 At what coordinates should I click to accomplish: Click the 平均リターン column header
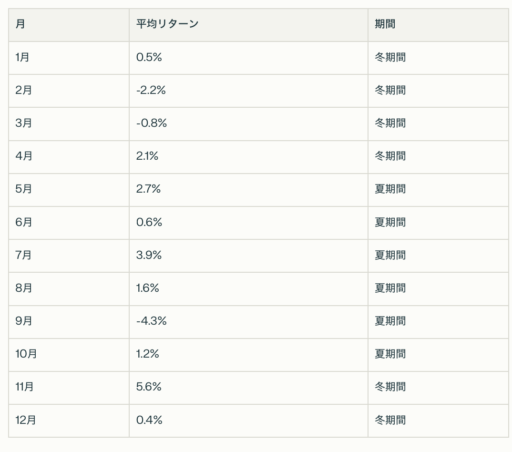(249, 25)
